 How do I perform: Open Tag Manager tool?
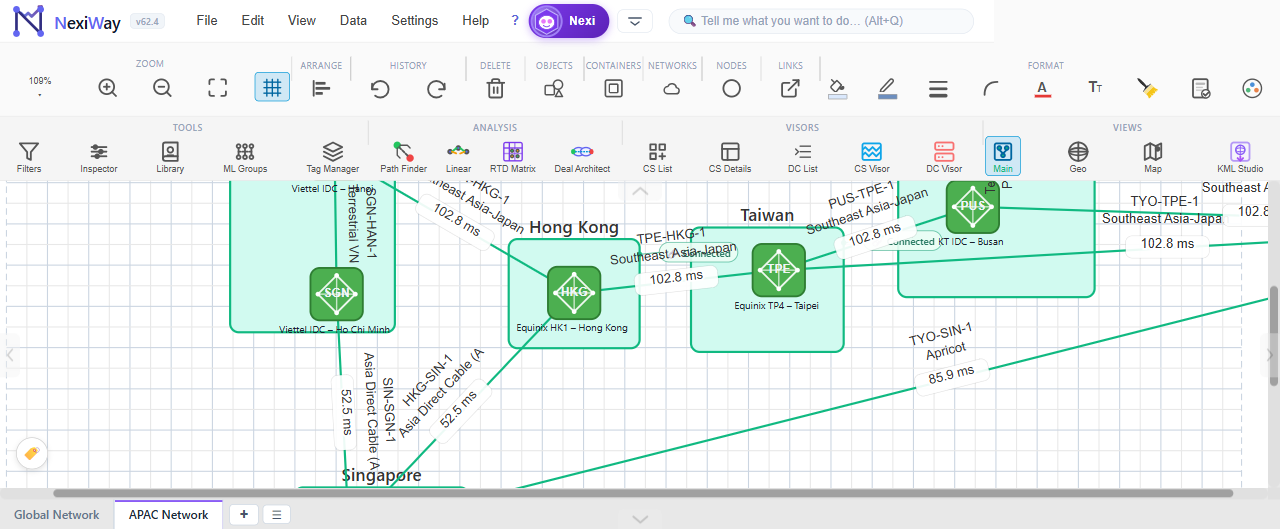333,156
